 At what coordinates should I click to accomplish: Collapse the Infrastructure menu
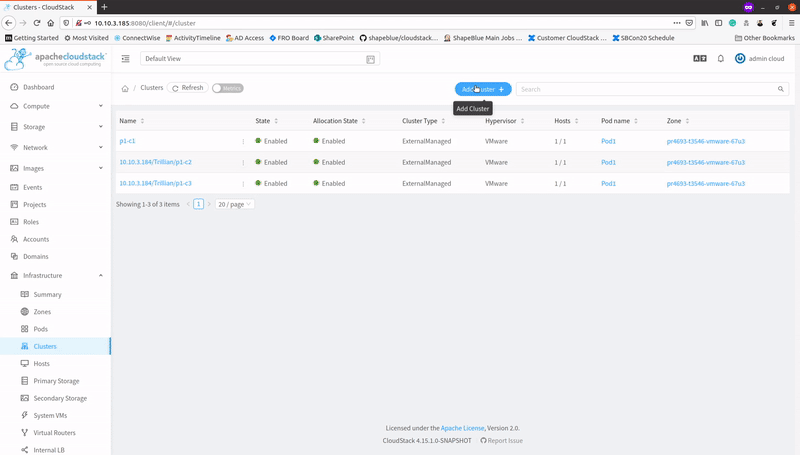(55, 275)
